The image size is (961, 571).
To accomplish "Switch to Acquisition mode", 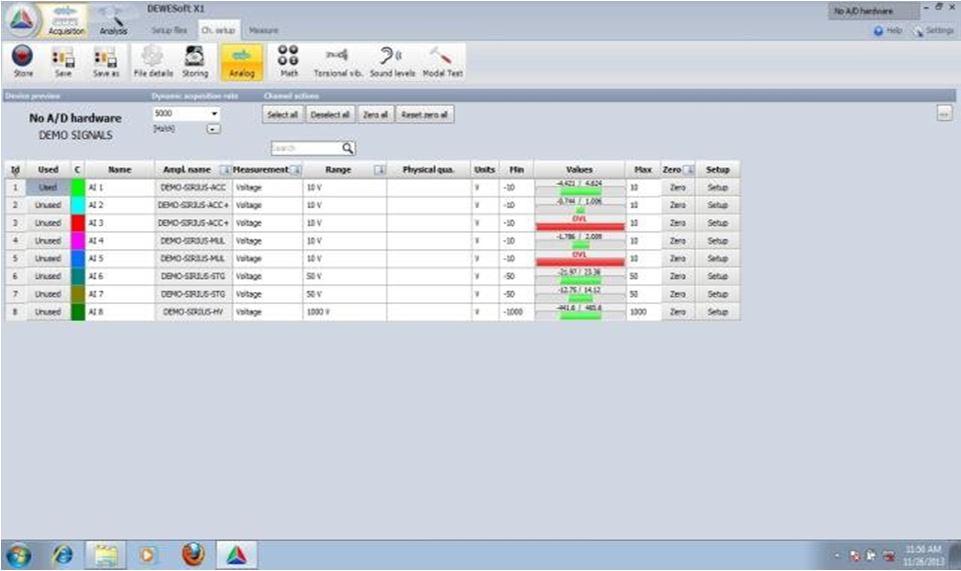I will 66,20.
